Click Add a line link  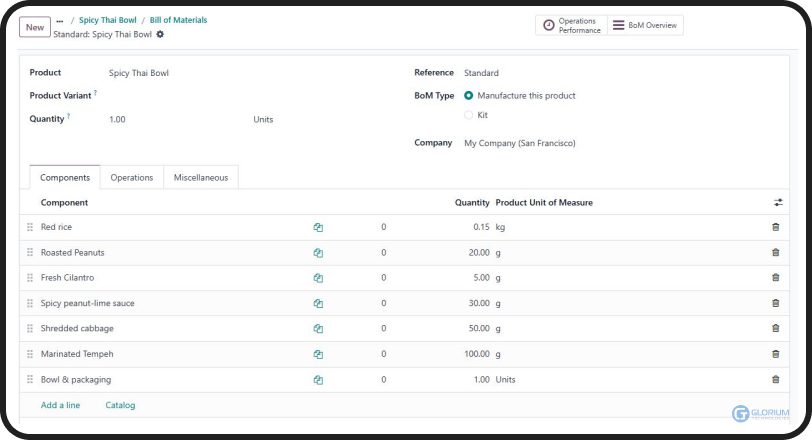pos(60,405)
